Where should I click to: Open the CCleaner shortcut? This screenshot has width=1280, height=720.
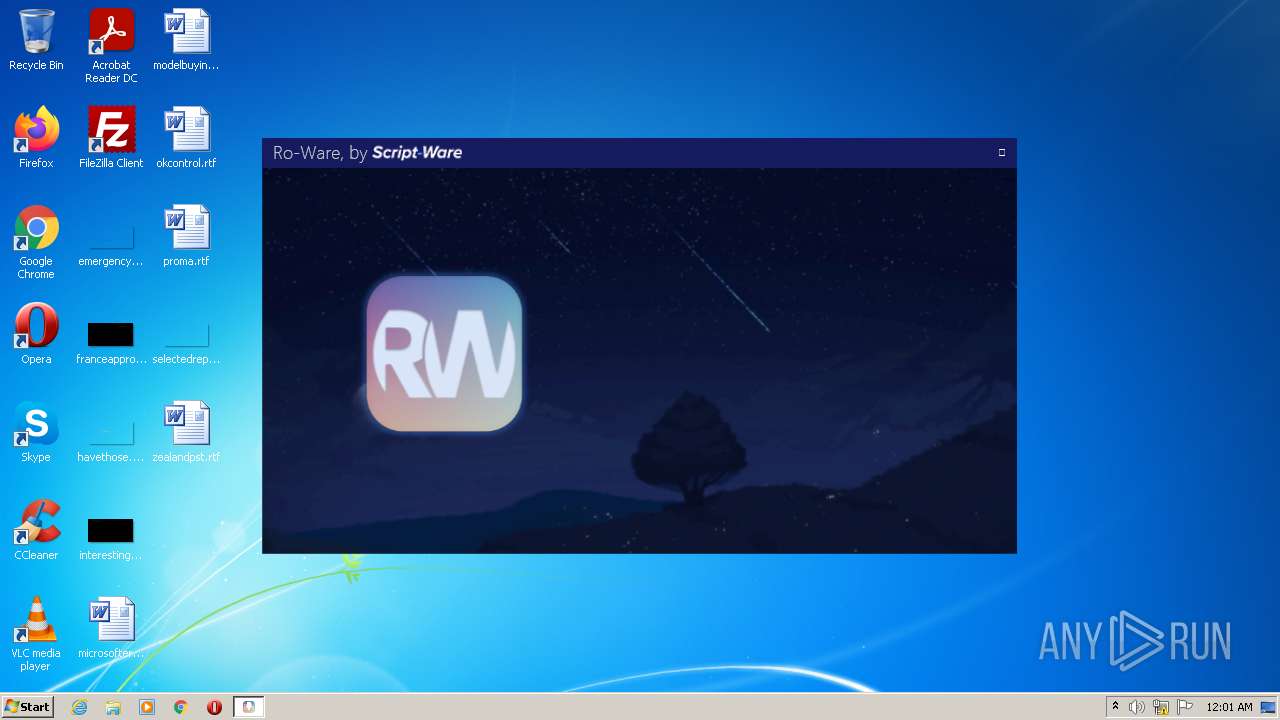coord(36,530)
